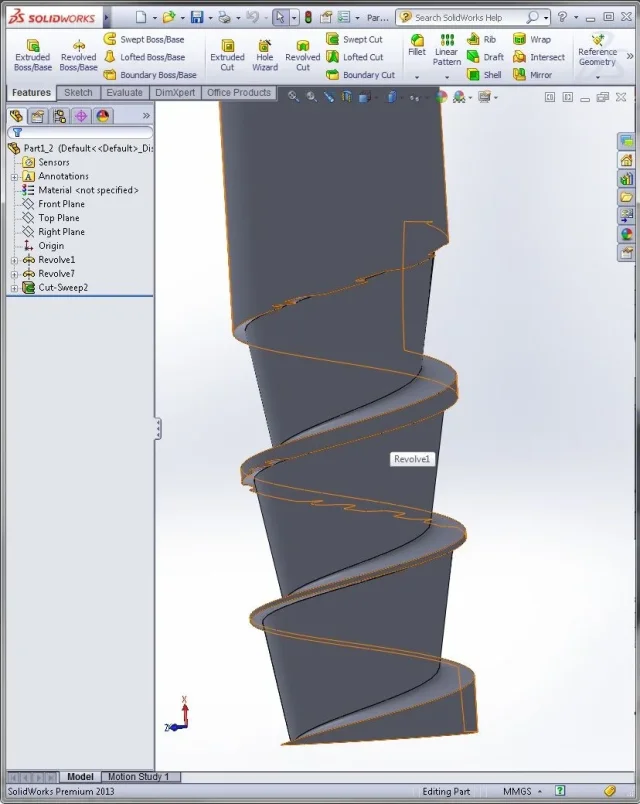
Task: Switch to the Sketch tab
Action: pyautogui.click(x=78, y=93)
